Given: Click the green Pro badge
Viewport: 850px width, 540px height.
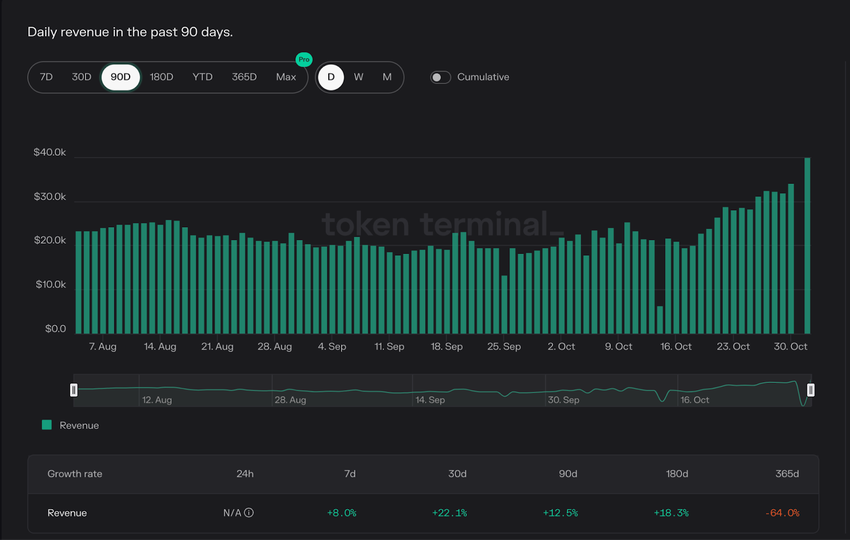Looking at the screenshot, I should [x=304, y=60].
